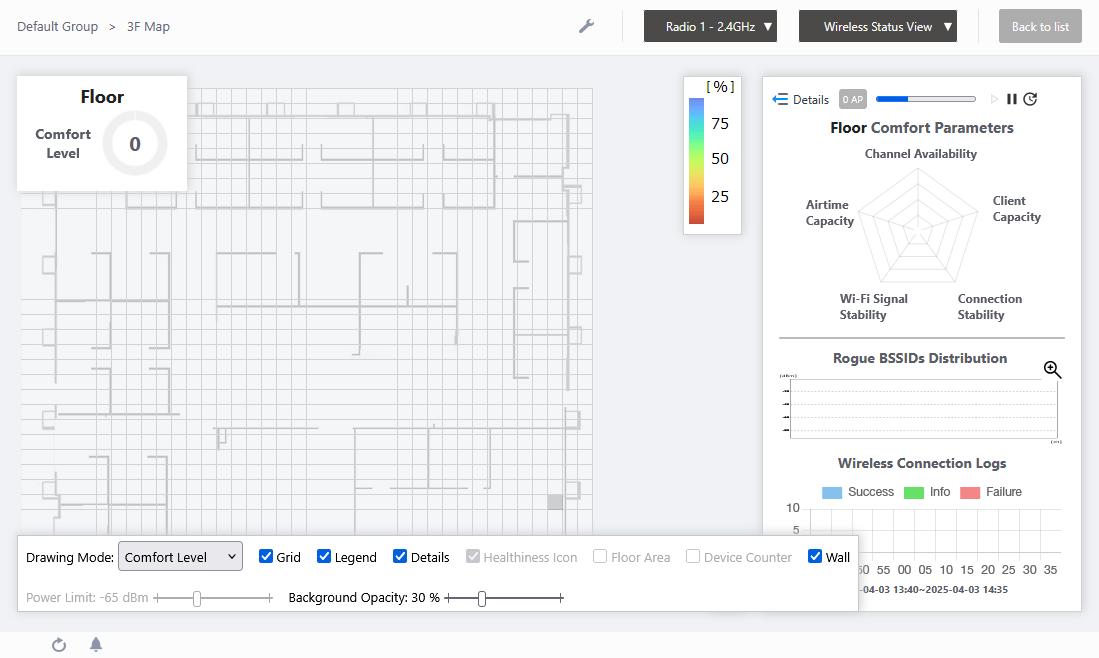
Task: Click the clock-refresh icon in the Details panel
Action: pyautogui.click(x=1030, y=99)
